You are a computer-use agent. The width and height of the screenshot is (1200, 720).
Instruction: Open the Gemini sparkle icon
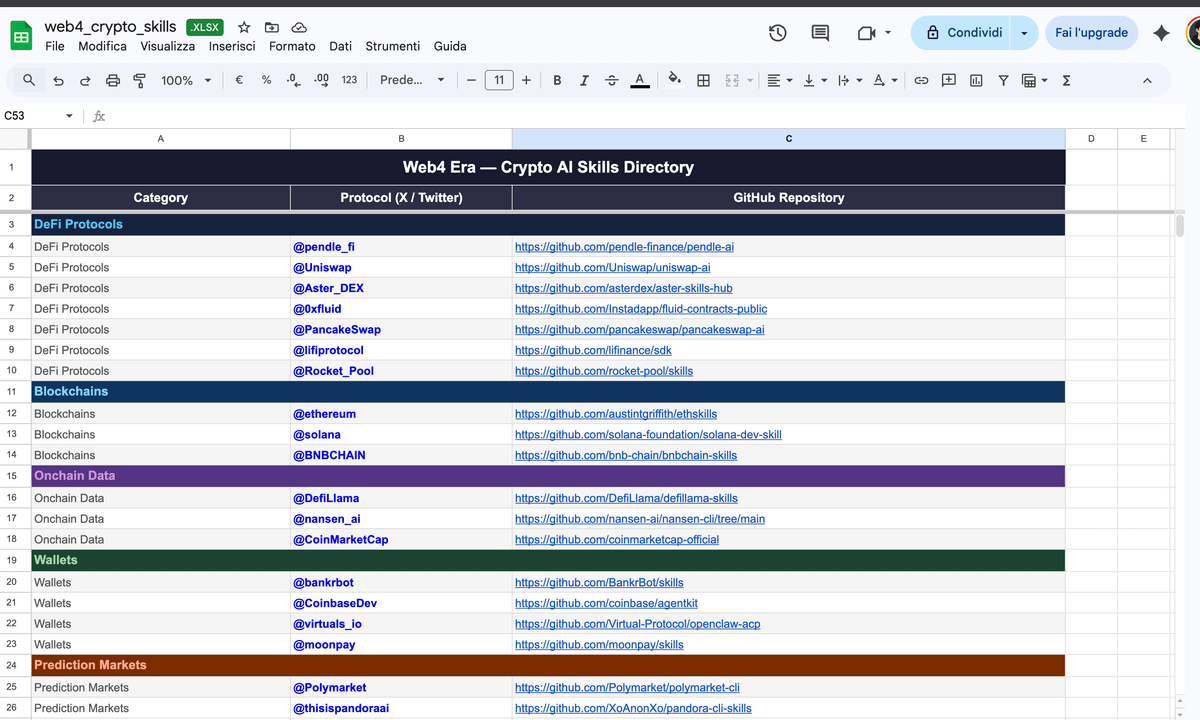(x=1161, y=33)
